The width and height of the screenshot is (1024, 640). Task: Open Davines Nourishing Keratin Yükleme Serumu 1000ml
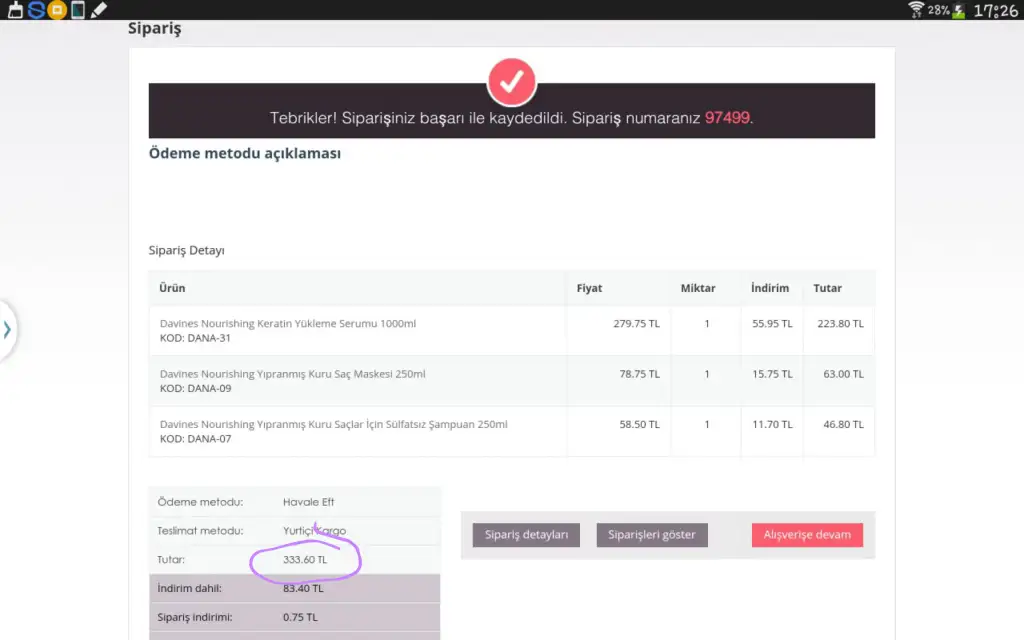pos(288,323)
